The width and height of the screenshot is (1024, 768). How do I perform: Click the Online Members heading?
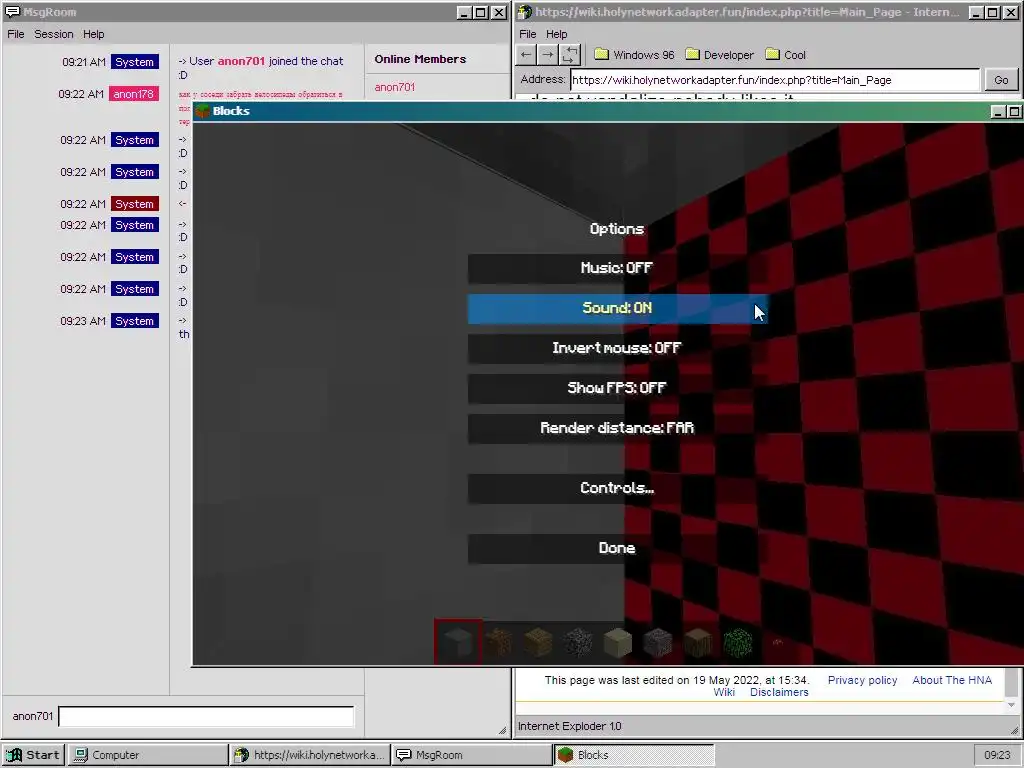point(420,59)
